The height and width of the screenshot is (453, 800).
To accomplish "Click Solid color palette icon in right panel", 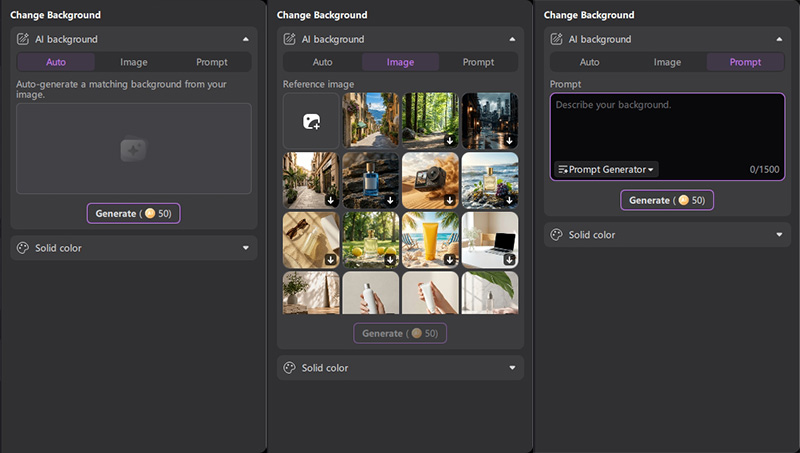I will [556, 235].
